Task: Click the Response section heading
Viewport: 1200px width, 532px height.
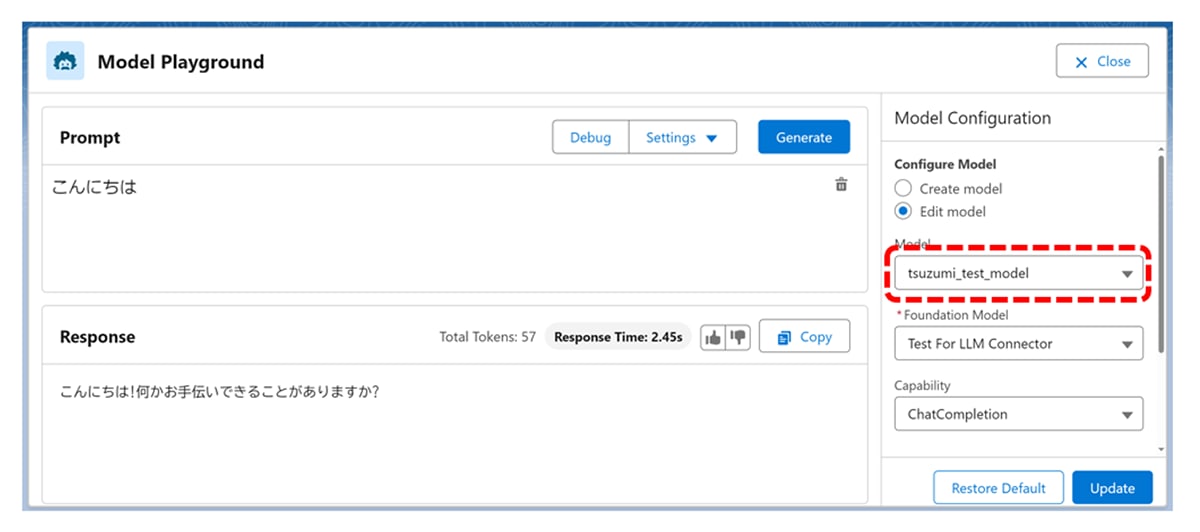Action: 97,337
